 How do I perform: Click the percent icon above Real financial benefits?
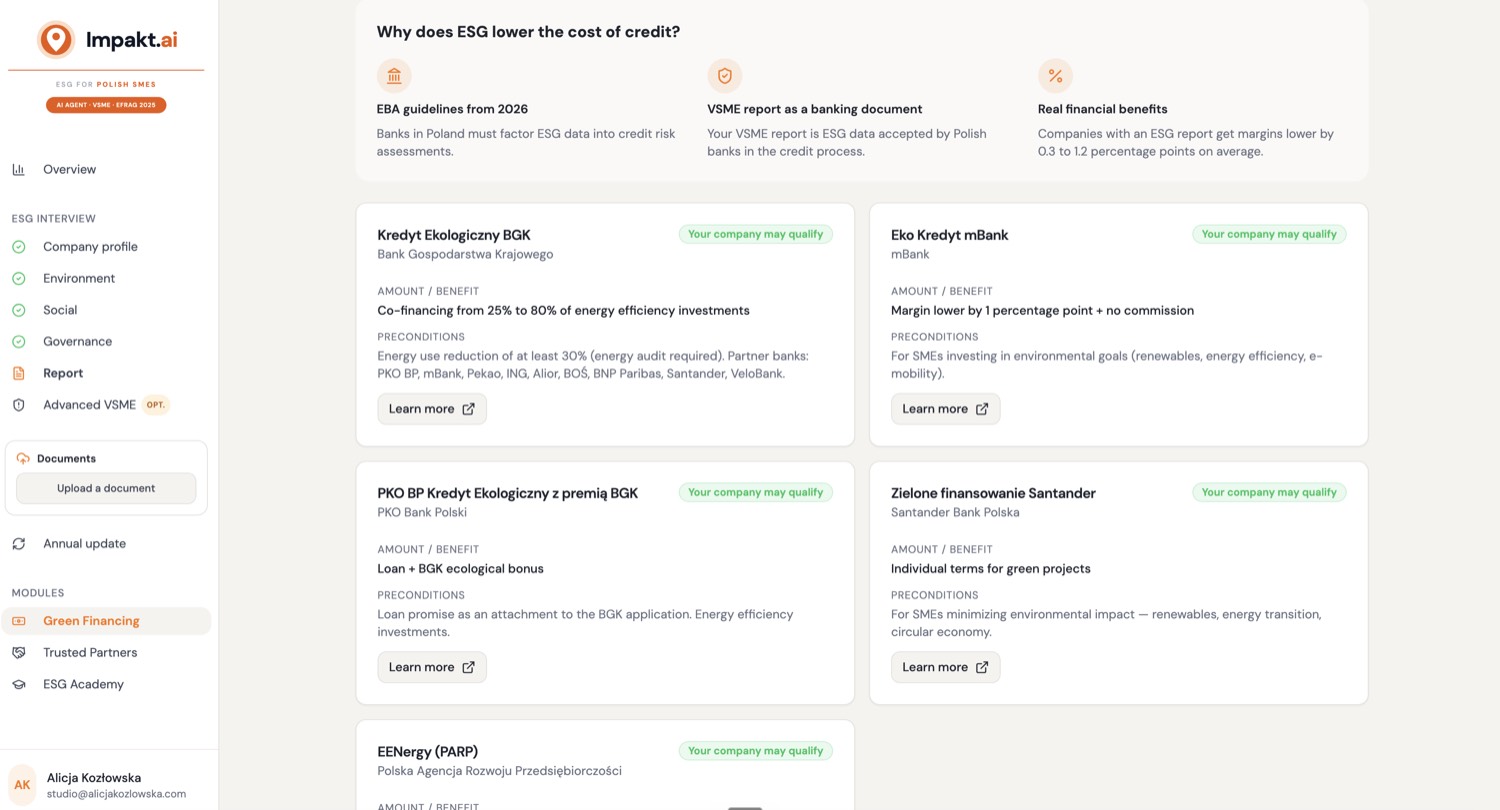(1055, 76)
